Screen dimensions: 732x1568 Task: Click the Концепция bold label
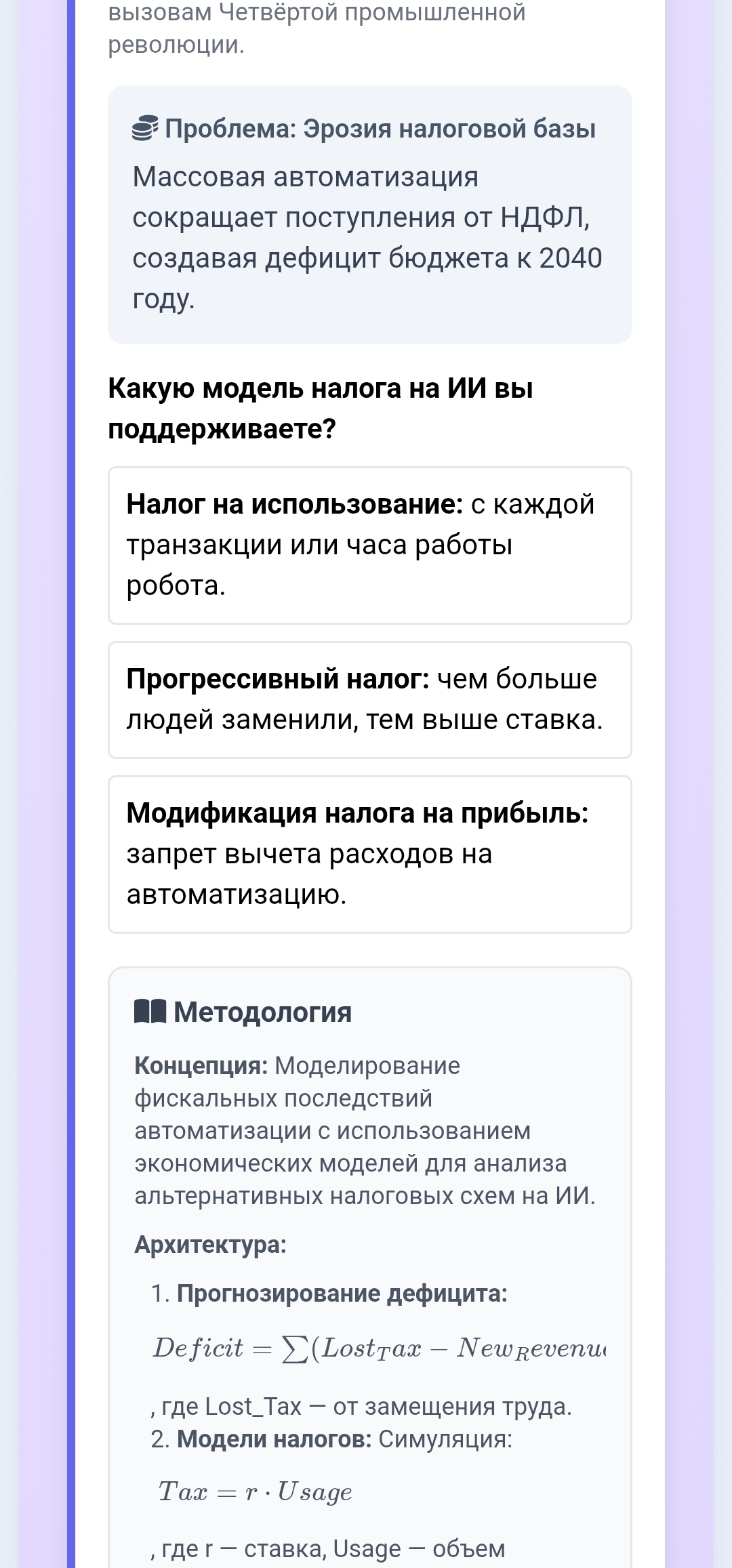[x=201, y=1066]
